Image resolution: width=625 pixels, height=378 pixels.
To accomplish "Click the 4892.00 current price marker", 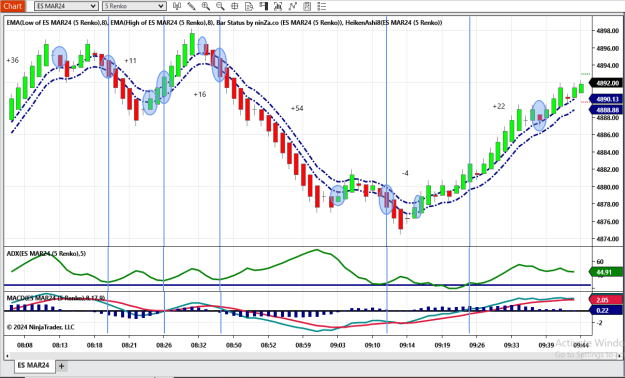I will 607,83.
